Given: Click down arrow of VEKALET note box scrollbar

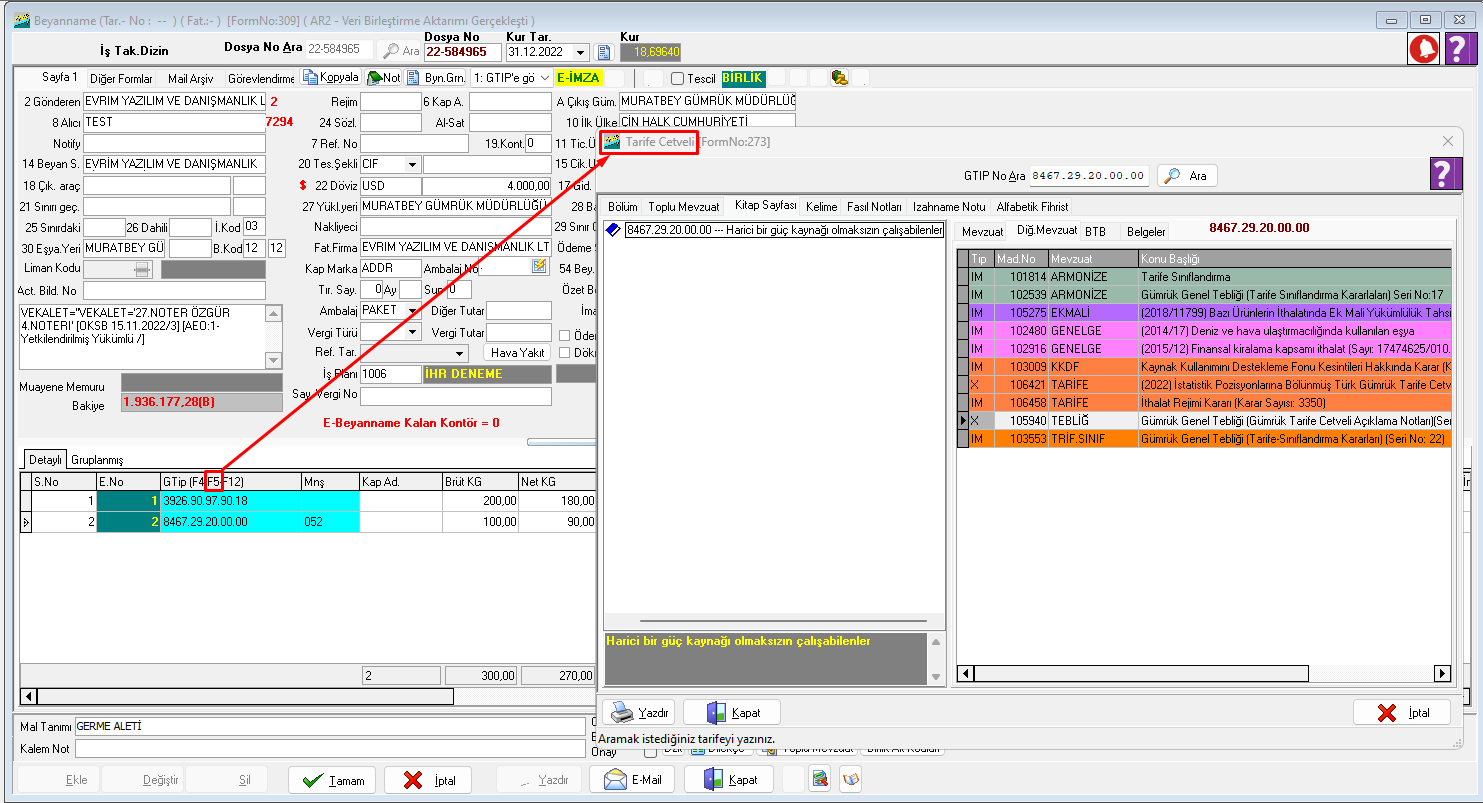Looking at the screenshot, I should pos(274,360).
